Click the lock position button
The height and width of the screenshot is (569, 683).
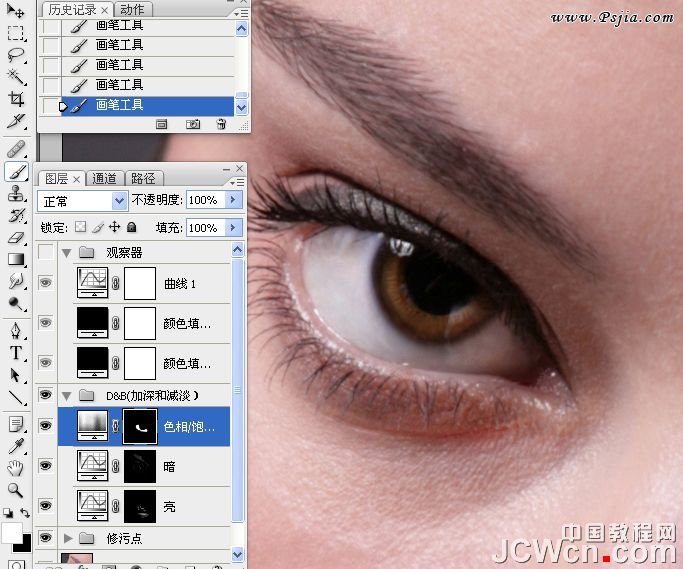click(x=115, y=227)
